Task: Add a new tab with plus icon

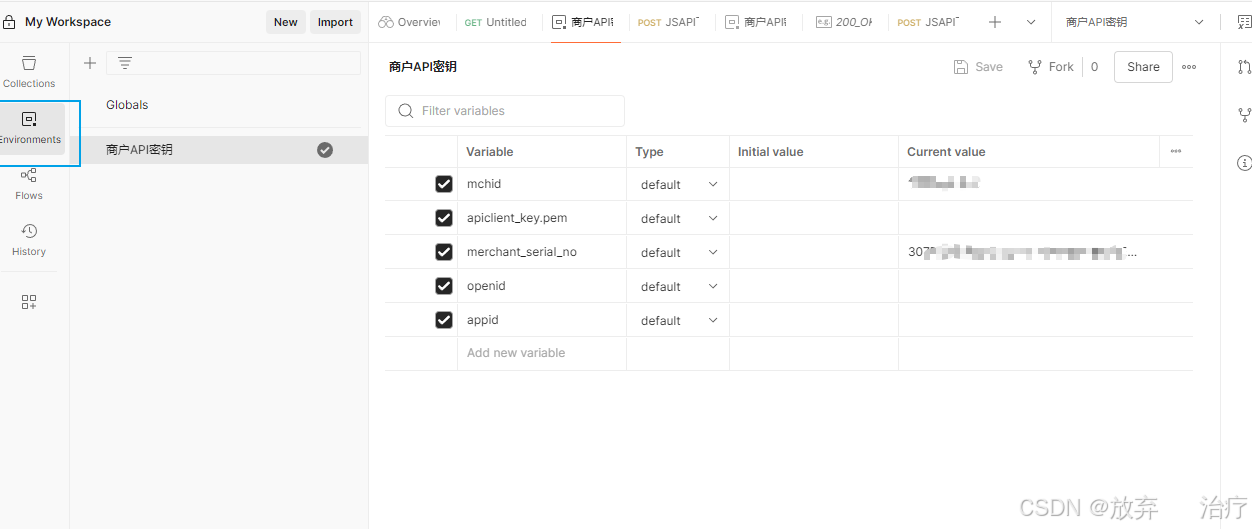Action: click(995, 22)
